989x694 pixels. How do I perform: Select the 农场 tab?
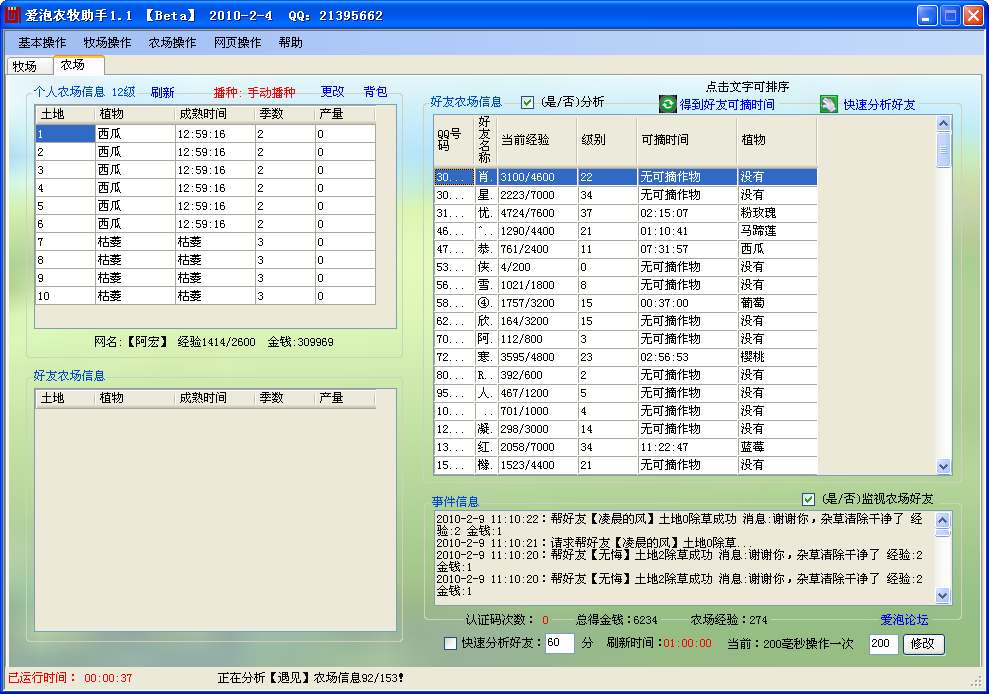pyautogui.click(x=79, y=65)
